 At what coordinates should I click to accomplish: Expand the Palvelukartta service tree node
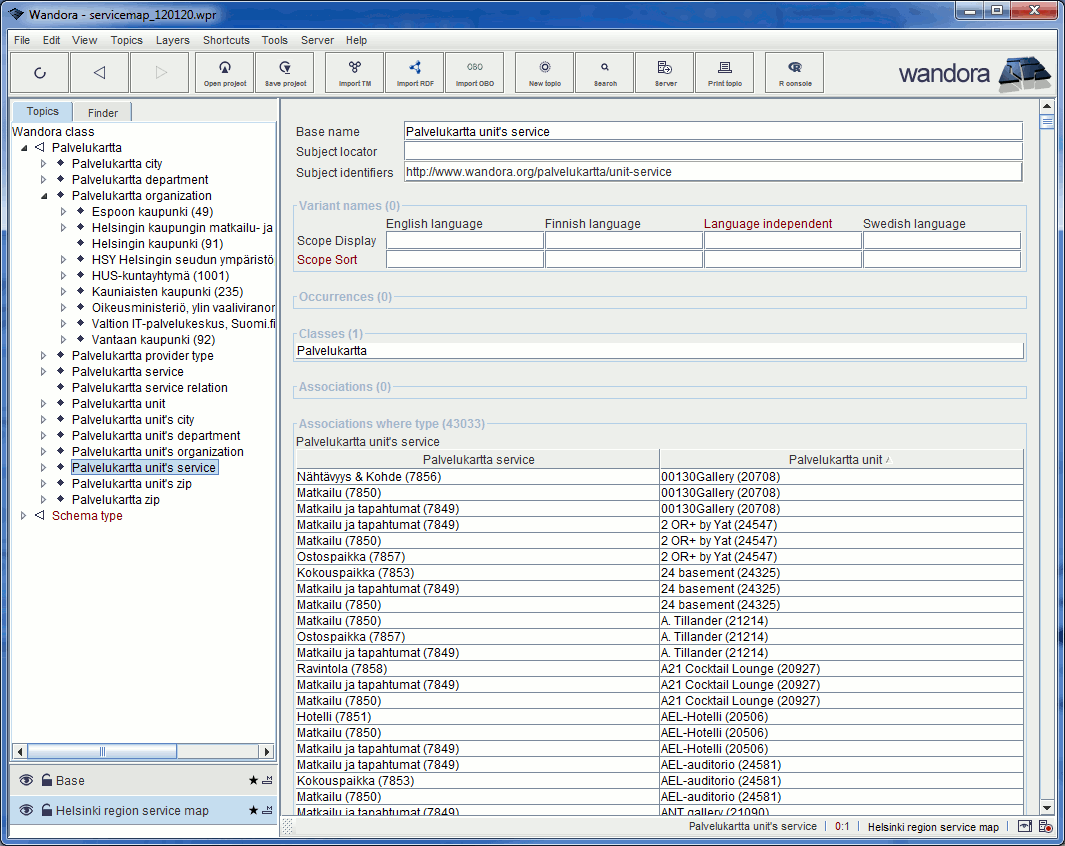(x=42, y=371)
